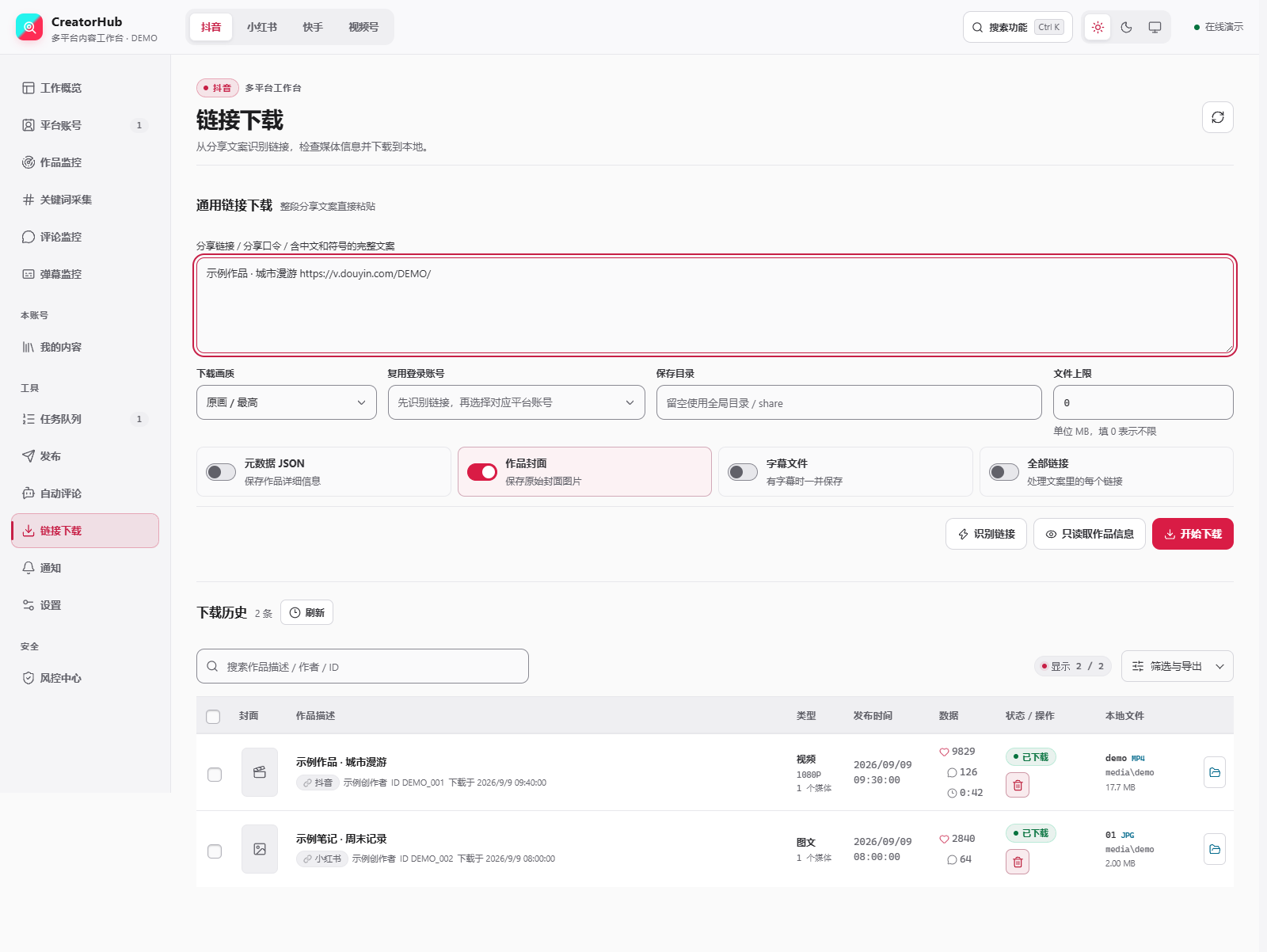Expand the 筛选与导出 dropdown
Screen dimensions: 1267x952
pos(1178,666)
